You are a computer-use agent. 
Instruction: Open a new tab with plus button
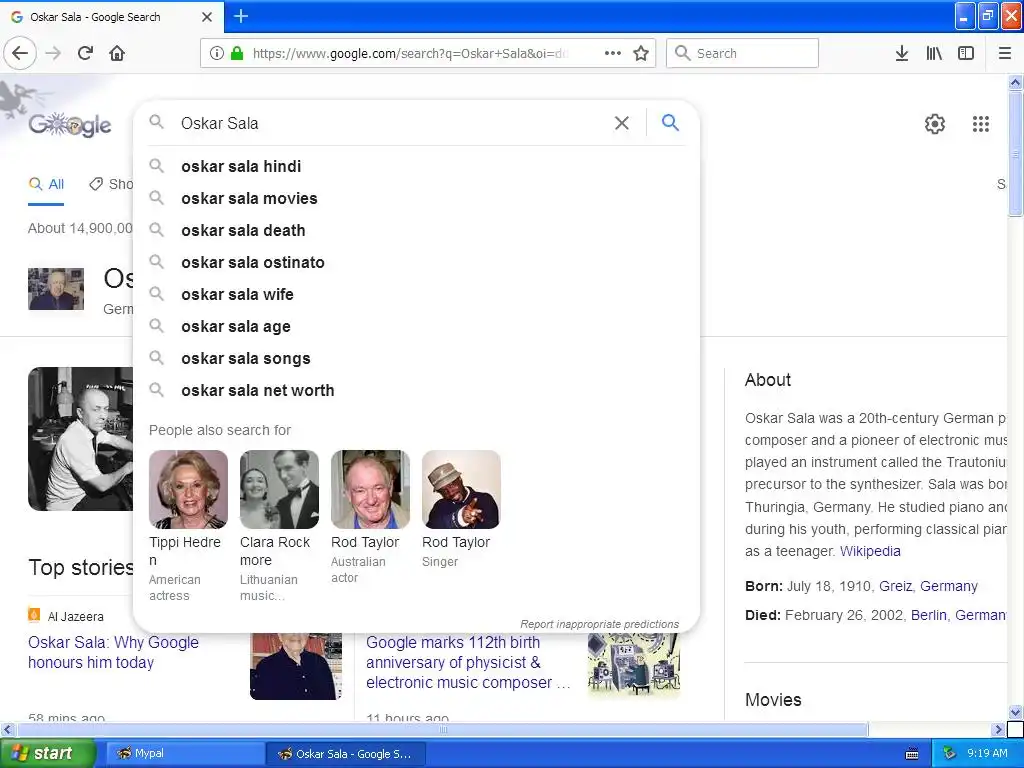click(x=240, y=16)
